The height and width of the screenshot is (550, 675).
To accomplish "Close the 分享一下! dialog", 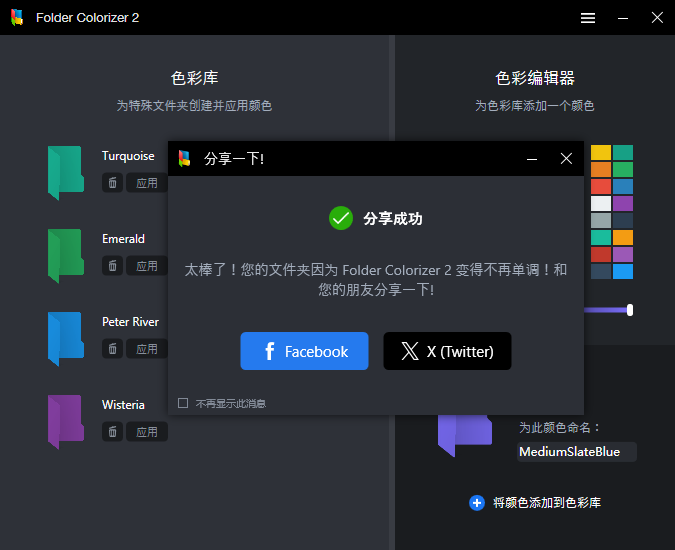I will [566, 159].
